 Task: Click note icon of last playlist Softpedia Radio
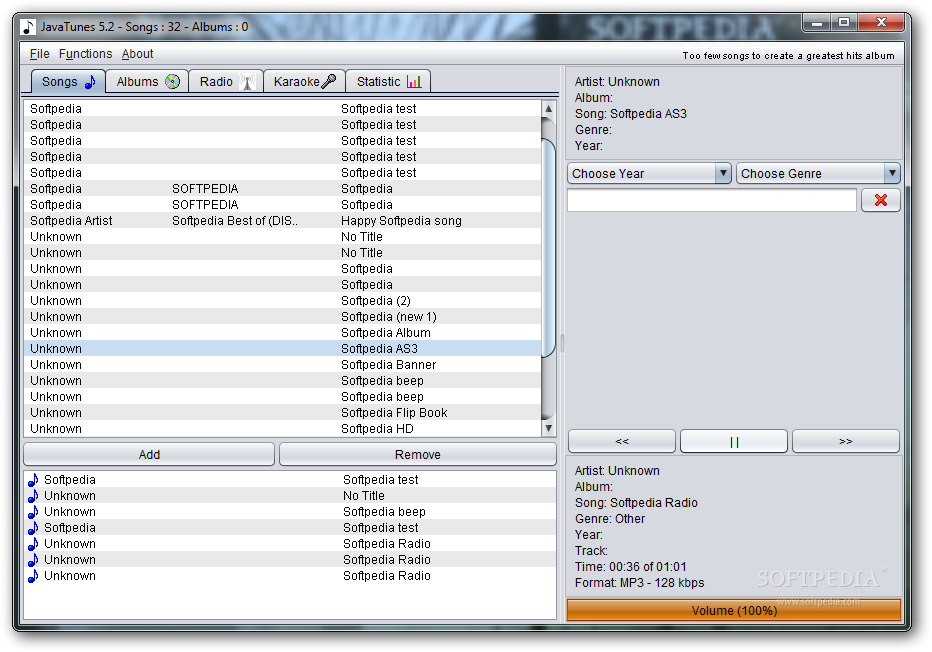point(33,576)
